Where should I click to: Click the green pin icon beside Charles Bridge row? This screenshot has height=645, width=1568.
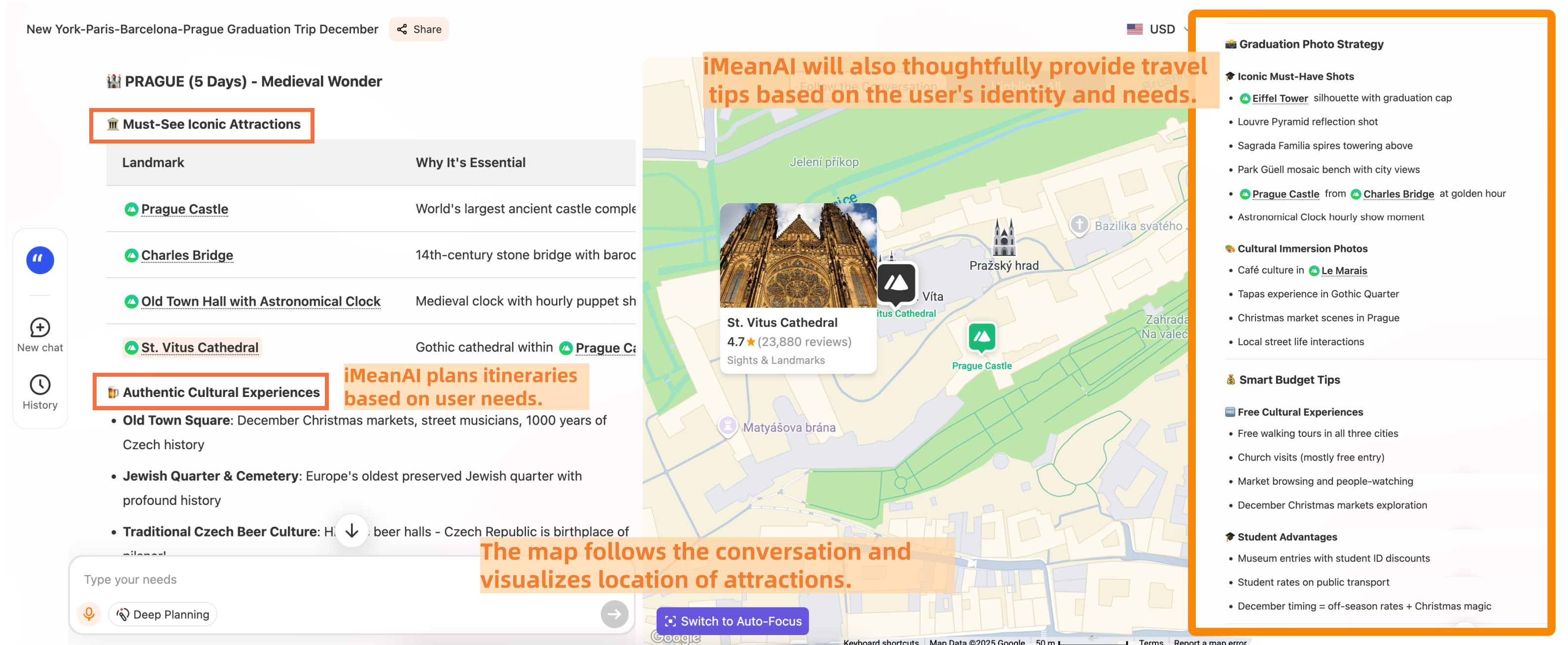coord(131,255)
